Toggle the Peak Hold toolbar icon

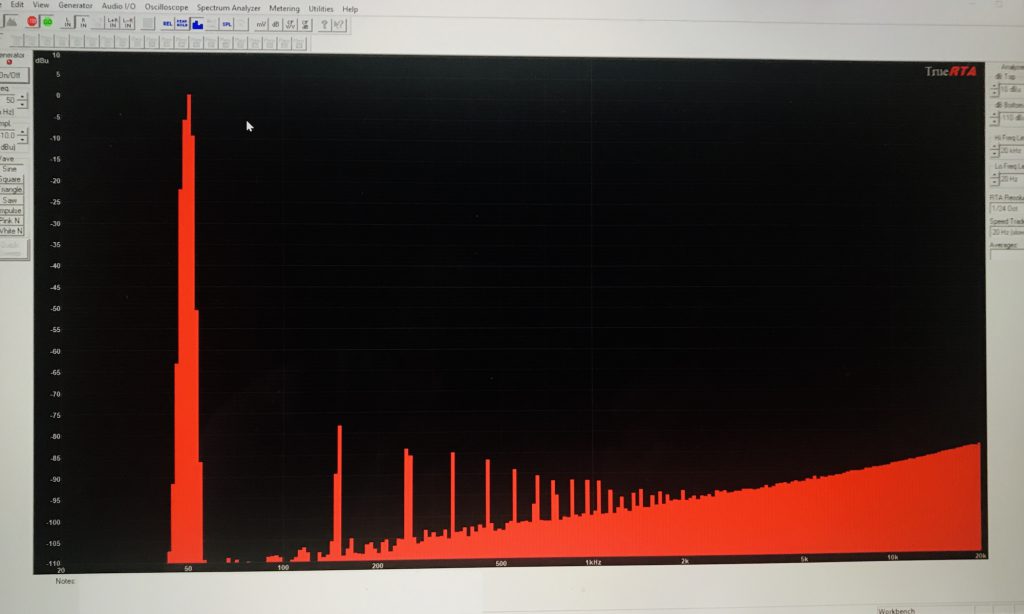pos(182,24)
